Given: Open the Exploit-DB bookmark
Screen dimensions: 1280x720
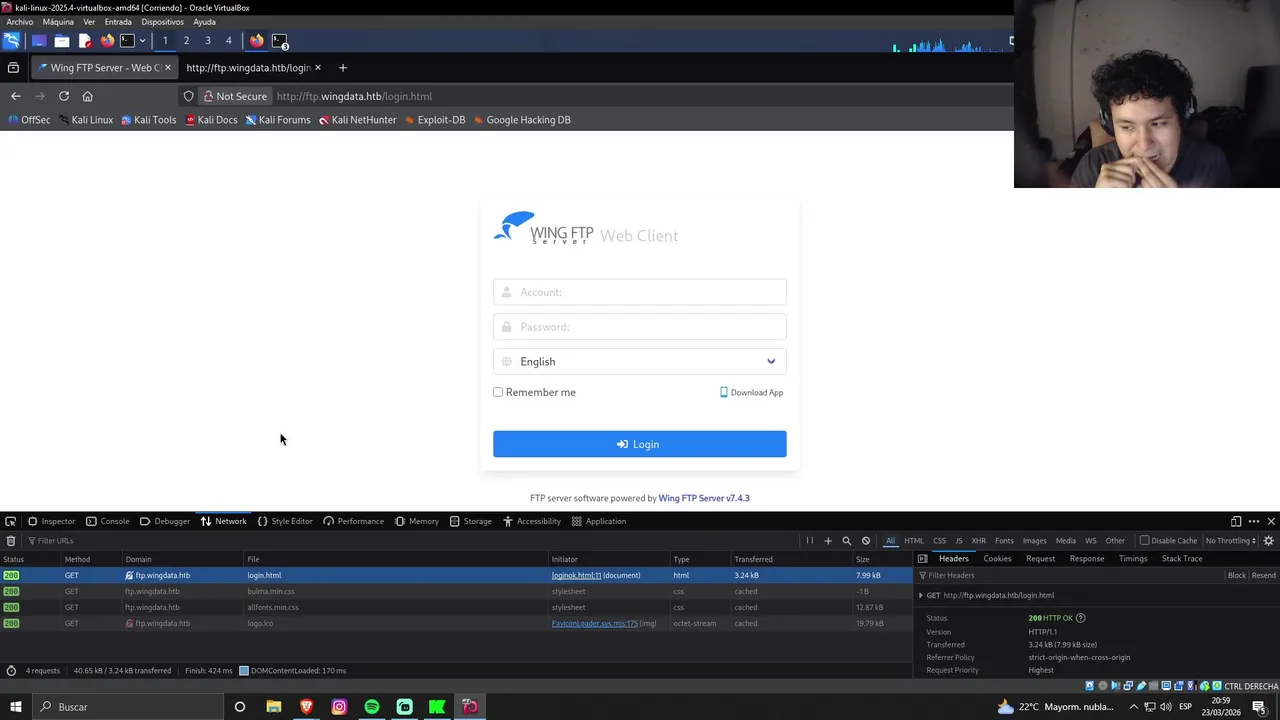Looking at the screenshot, I should (435, 120).
